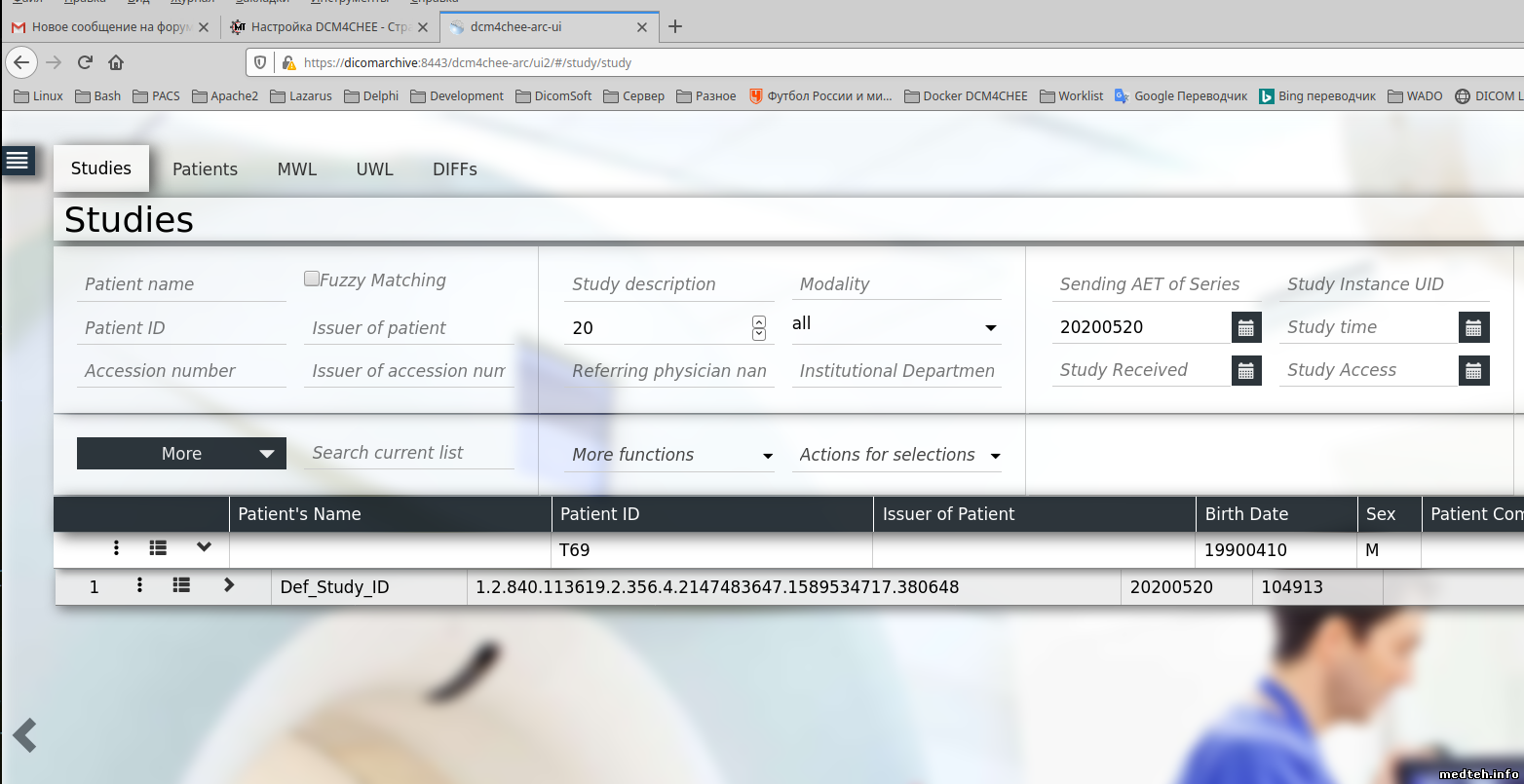The width and height of the screenshot is (1524, 784).
Task: Open the hamburger side menu
Action: coord(18,161)
